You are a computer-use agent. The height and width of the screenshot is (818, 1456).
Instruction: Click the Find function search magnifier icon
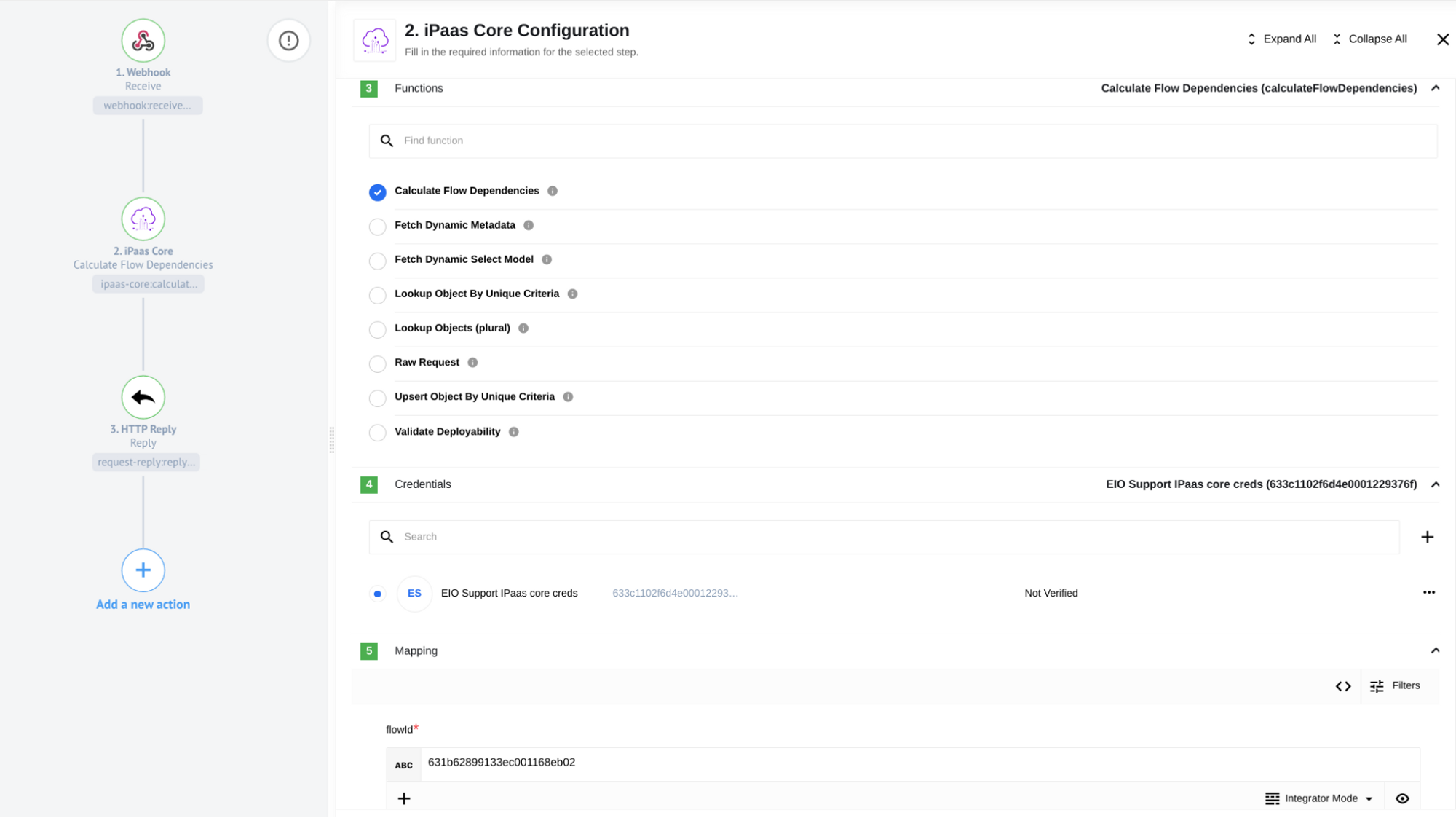coord(387,141)
